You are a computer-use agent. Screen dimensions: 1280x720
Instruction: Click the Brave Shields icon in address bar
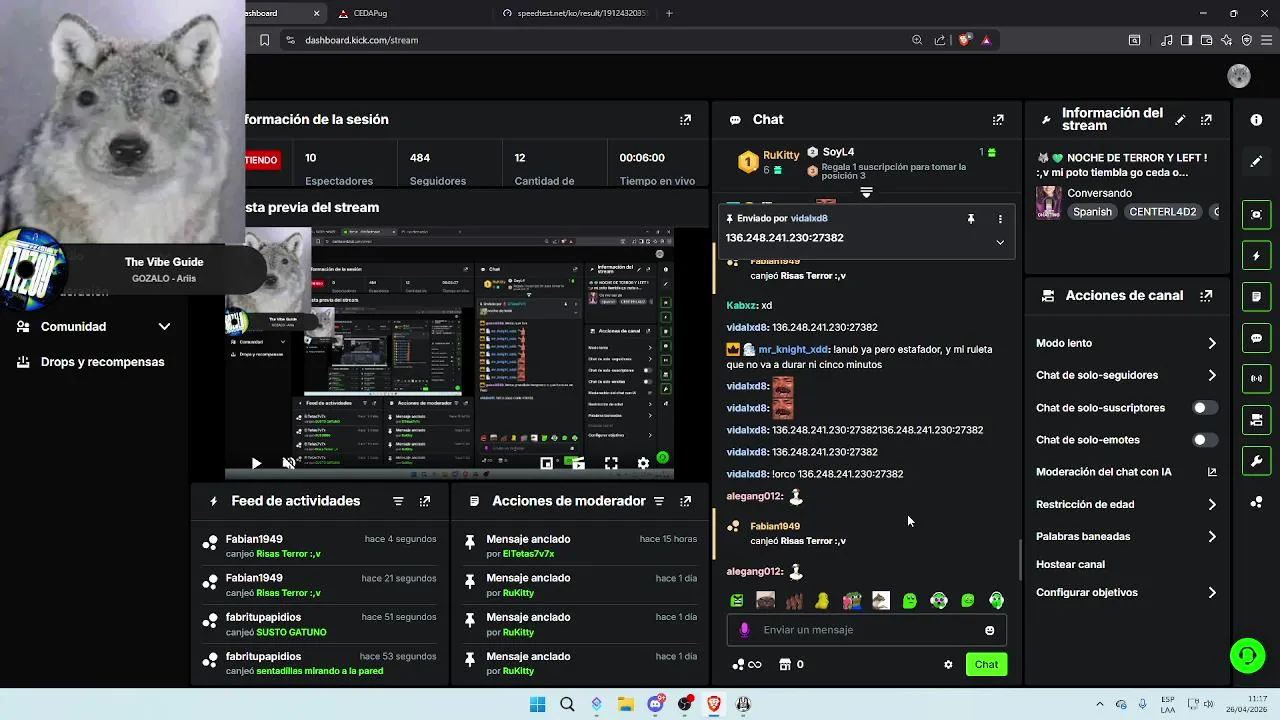point(965,40)
